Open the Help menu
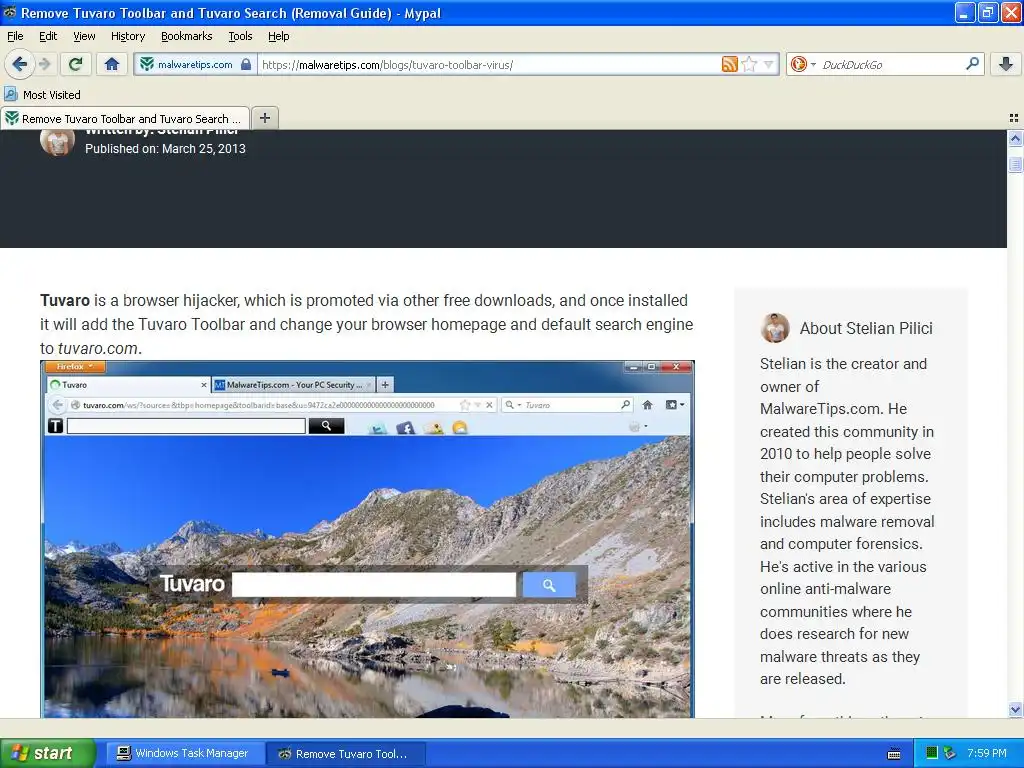 (278, 37)
